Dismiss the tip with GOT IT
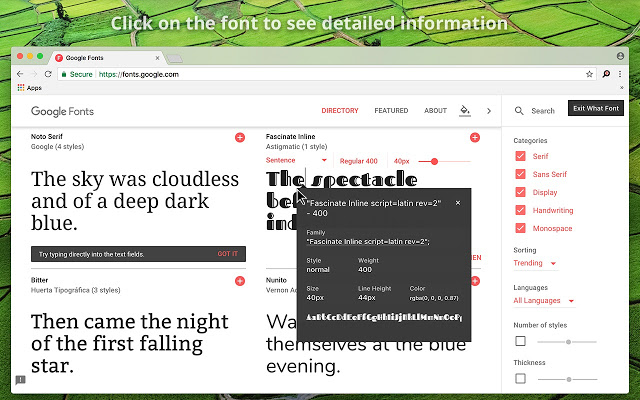This screenshot has width=640, height=400. [x=227, y=254]
